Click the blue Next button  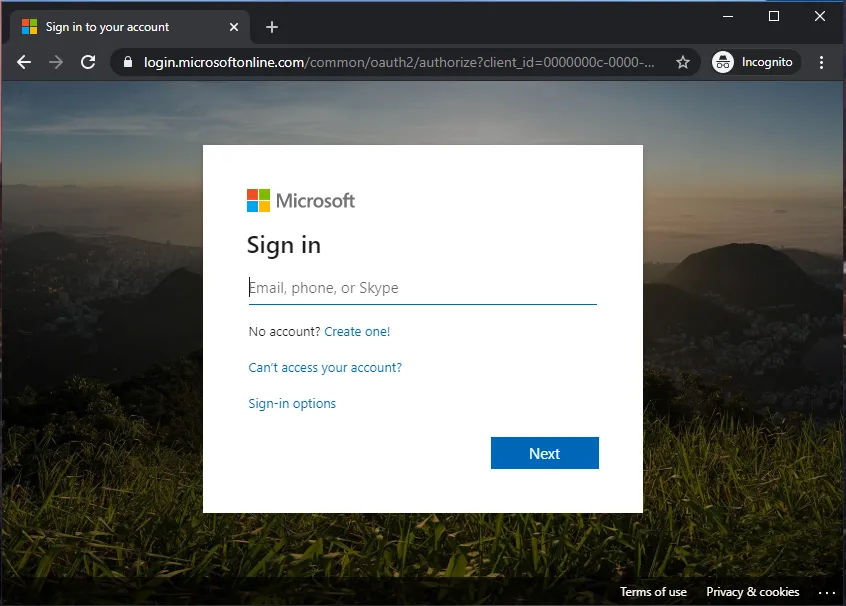[544, 453]
